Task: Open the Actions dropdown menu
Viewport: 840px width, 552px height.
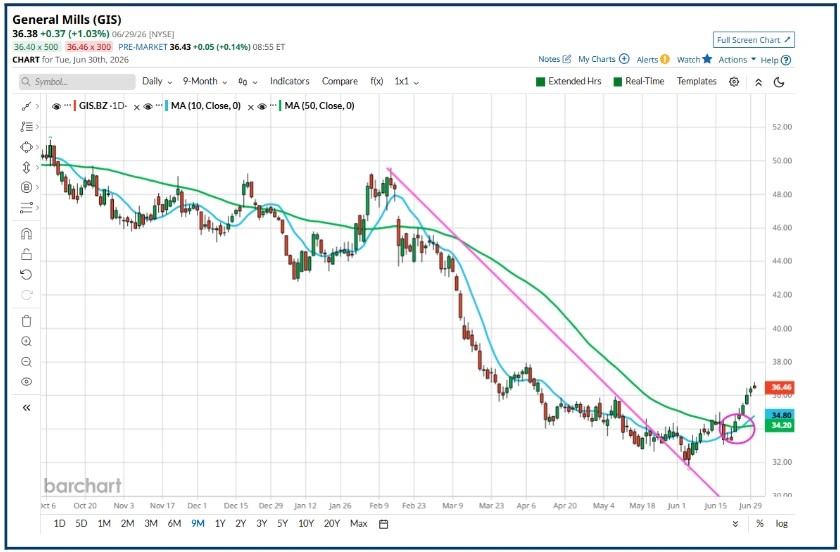Action: [737, 59]
